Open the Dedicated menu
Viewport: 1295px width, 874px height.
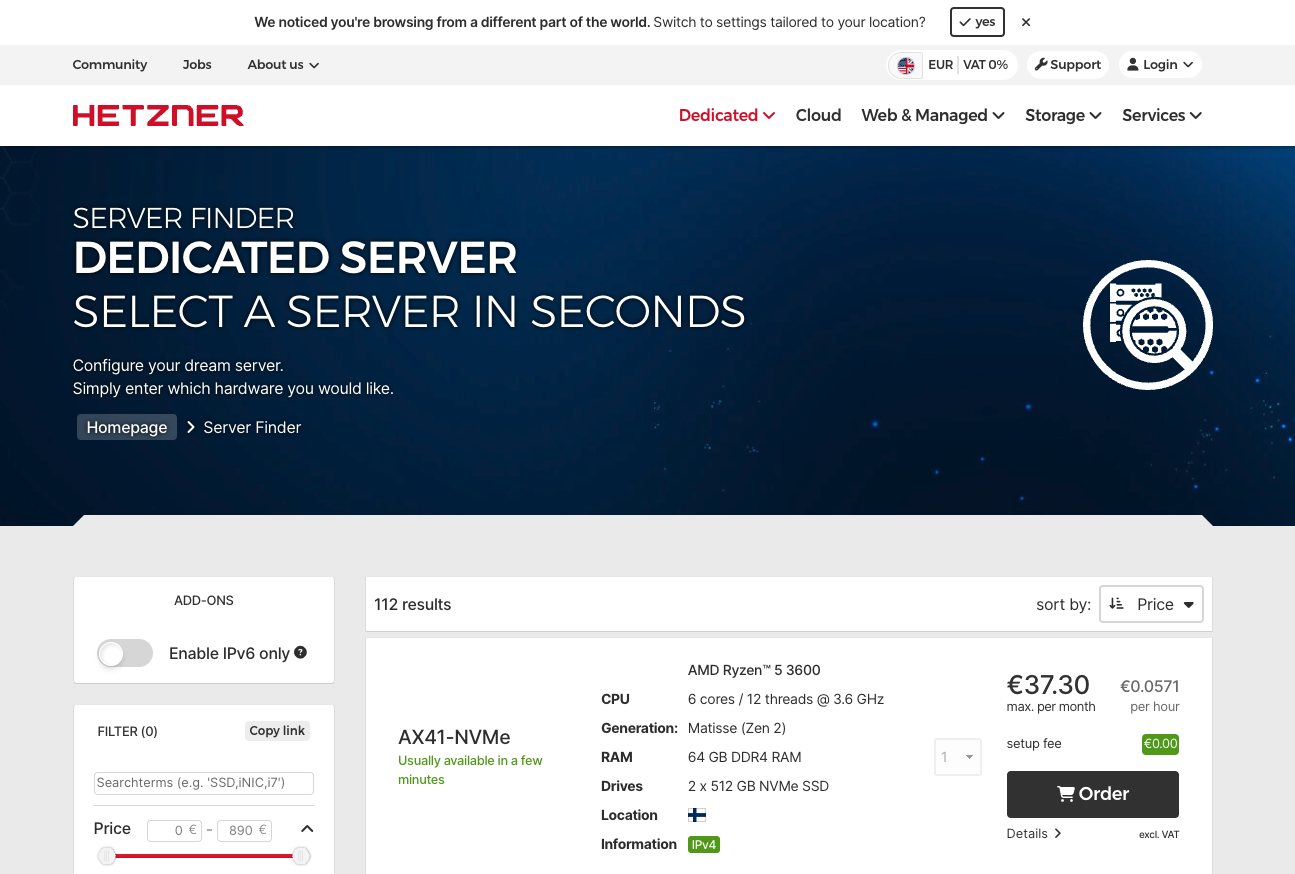(726, 115)
